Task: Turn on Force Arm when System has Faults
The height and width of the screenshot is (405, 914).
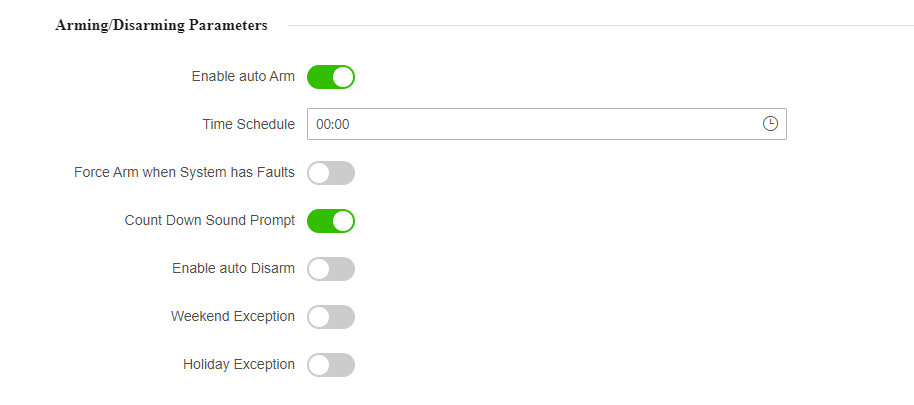Action: [331, 173]
